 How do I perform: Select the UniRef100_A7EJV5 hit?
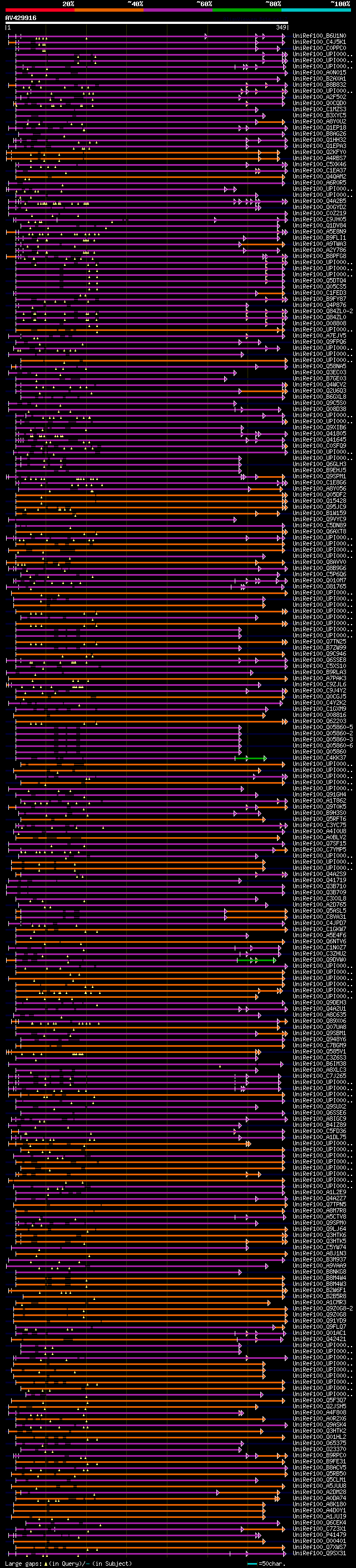pos(319,335)
